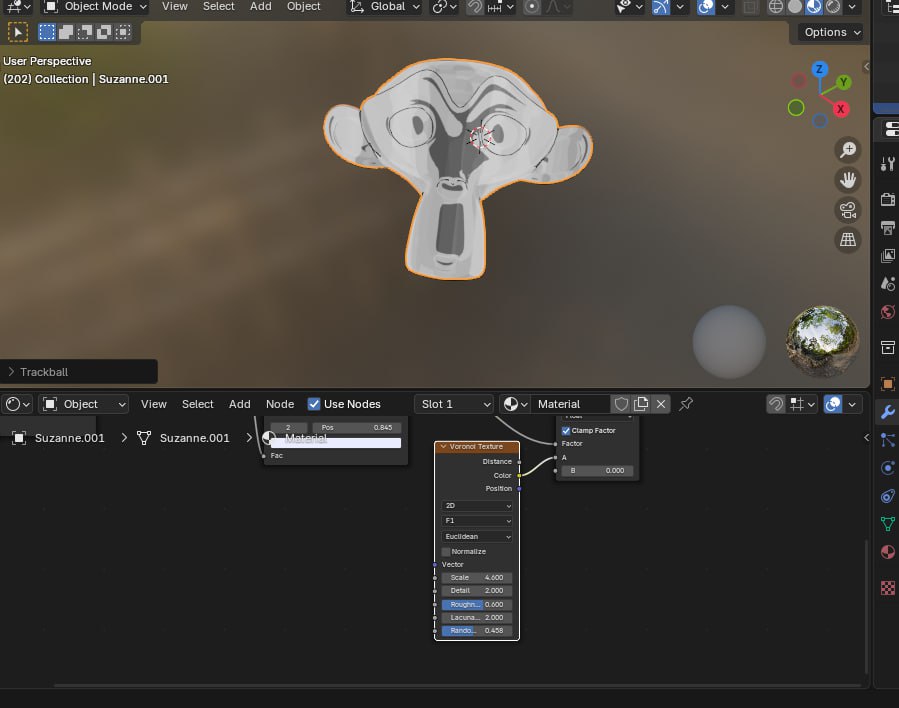This screenshot has width=899, height=708.
Task: Open the viewport Options dropdown
Action: pyautogui.click(x=832, y=32)
